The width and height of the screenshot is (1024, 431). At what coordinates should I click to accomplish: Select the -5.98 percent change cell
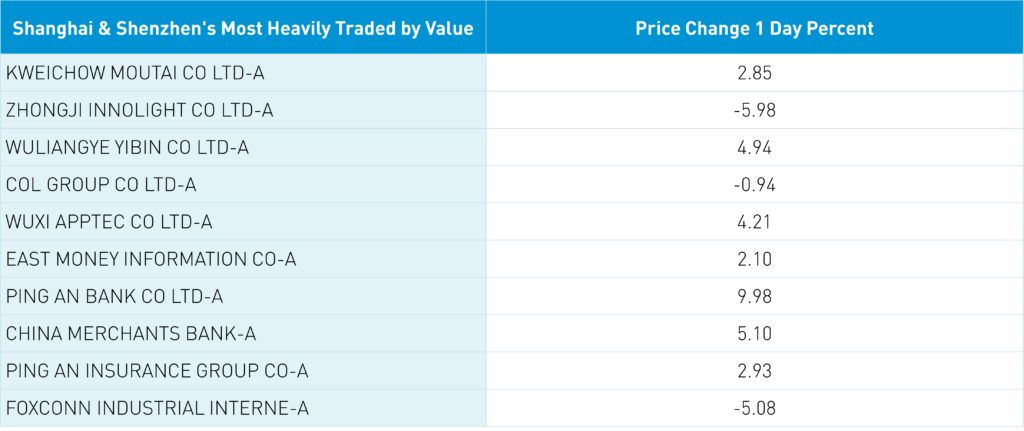tap(754, 110)
